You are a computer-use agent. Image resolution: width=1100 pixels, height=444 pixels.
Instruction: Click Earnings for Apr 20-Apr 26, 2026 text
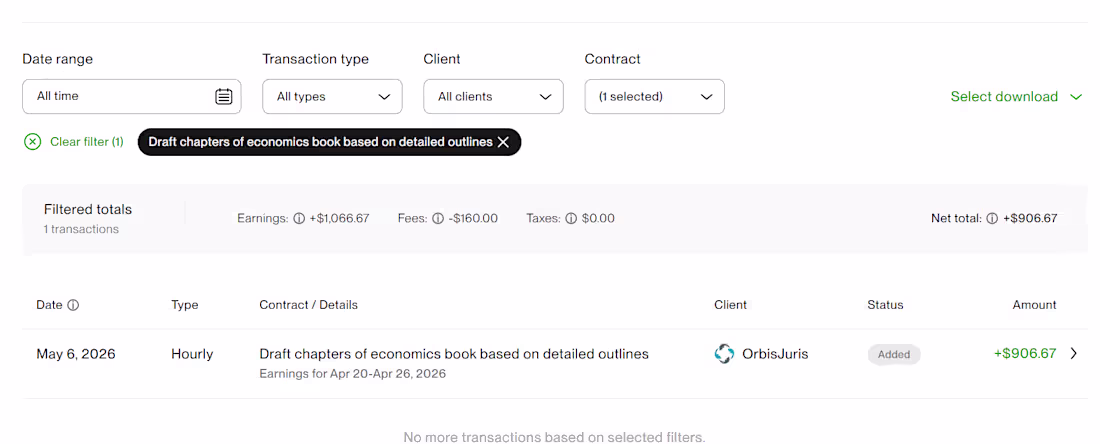353,374
